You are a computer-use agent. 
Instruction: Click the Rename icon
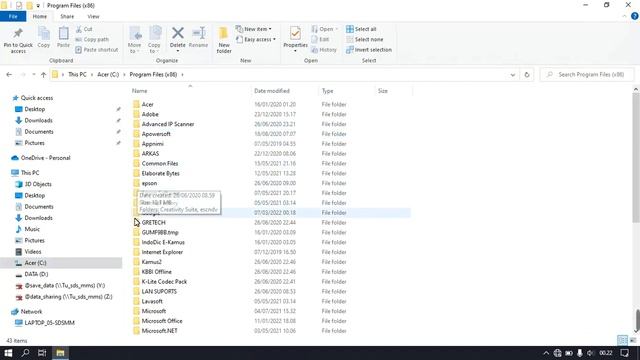[x=199, y=33]
